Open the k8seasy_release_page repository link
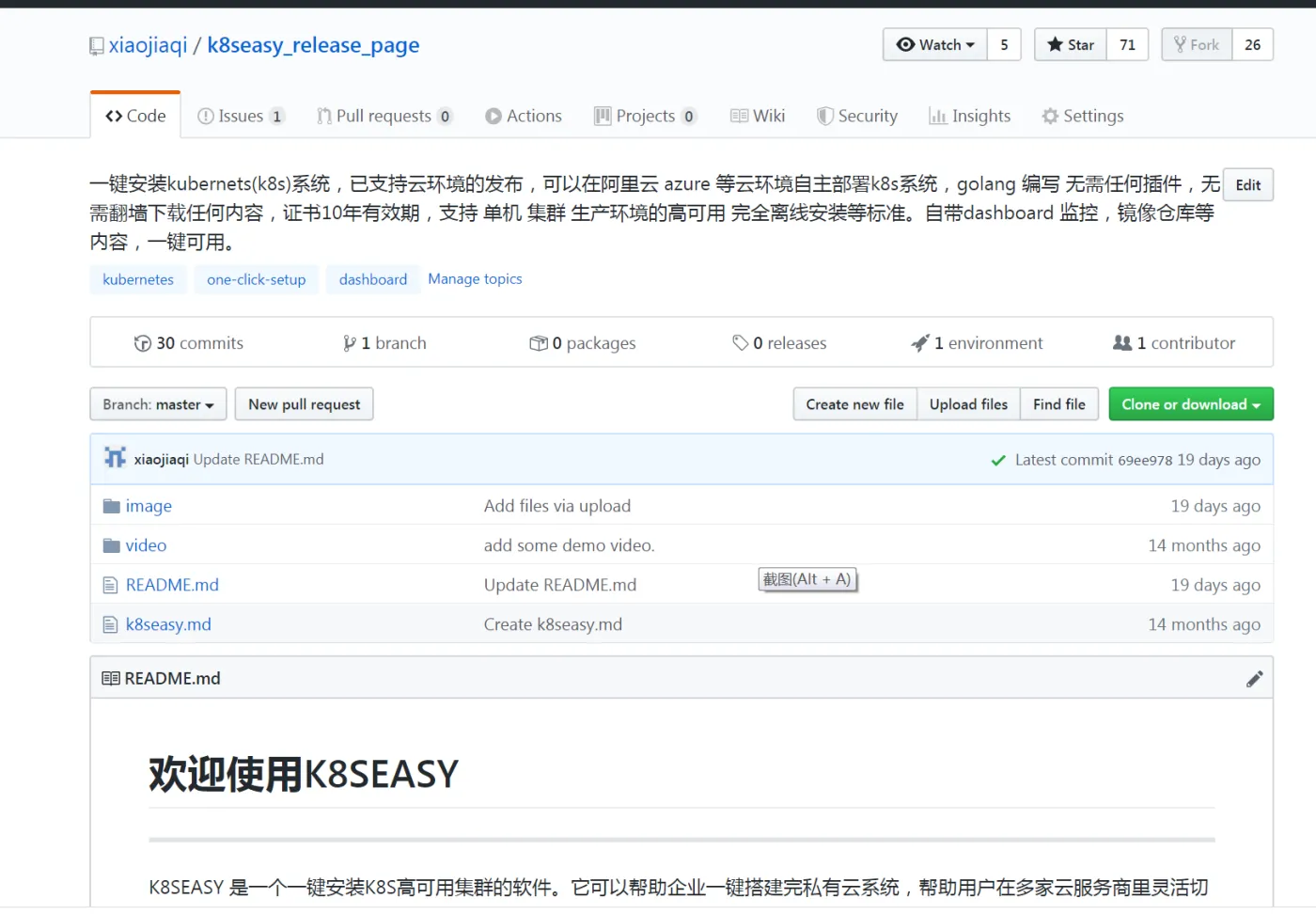This screenshot has height=914, width=1316. pos(313,45)
